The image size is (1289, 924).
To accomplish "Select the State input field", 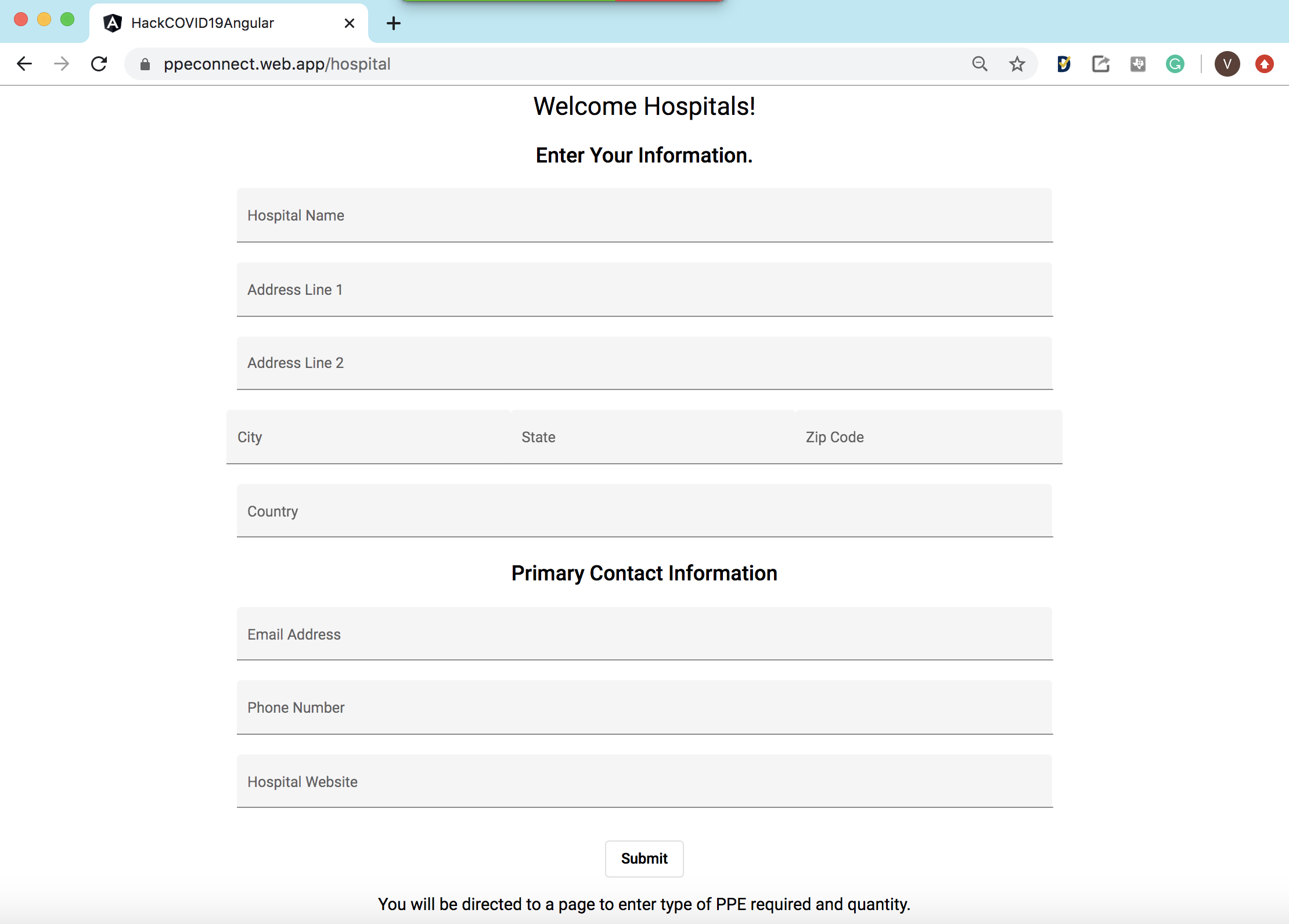I will 653,437.
